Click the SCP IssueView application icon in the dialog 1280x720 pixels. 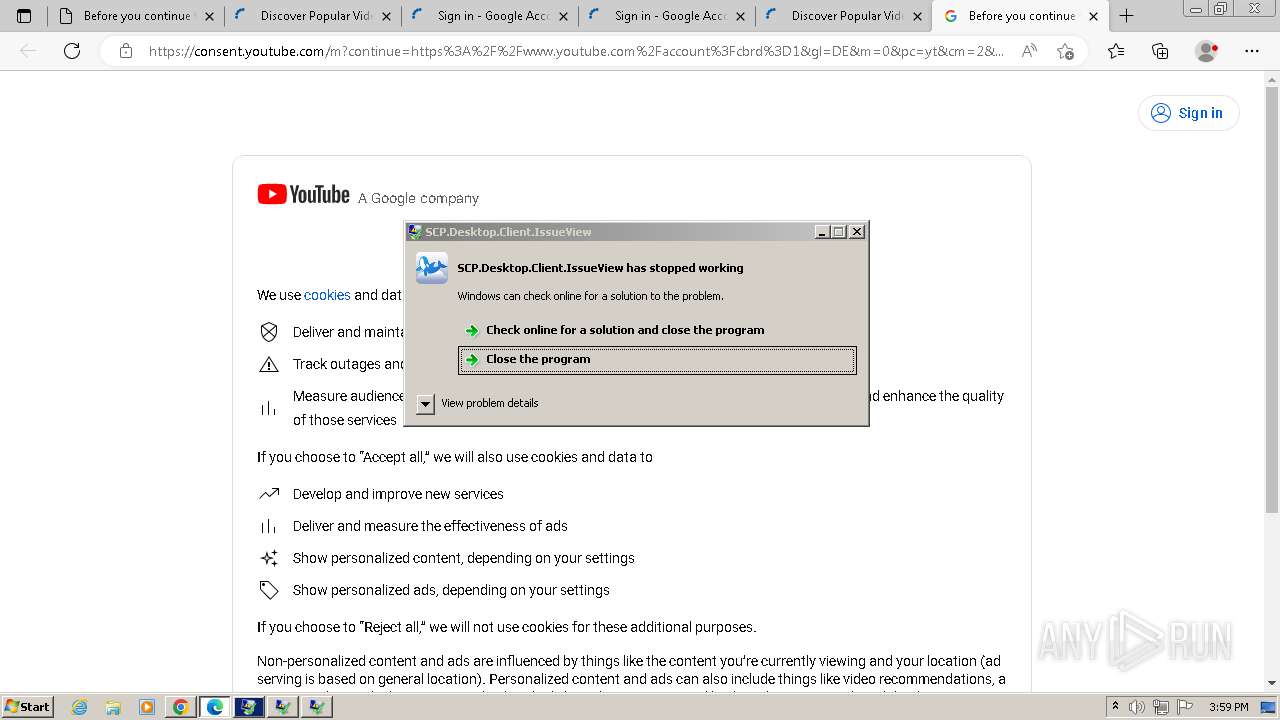click(432, 268)
